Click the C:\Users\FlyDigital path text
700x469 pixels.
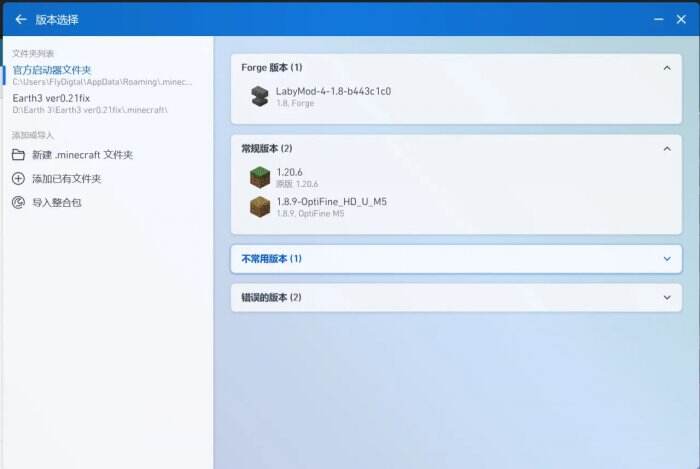pyautogui.click(x=102, y=82)
